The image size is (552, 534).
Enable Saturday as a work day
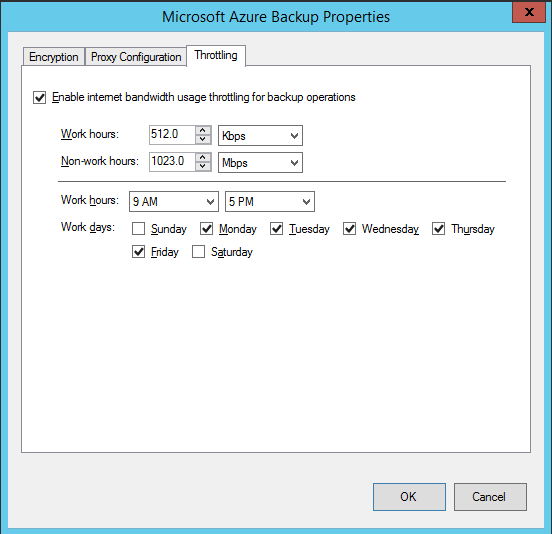pos(198,252)
